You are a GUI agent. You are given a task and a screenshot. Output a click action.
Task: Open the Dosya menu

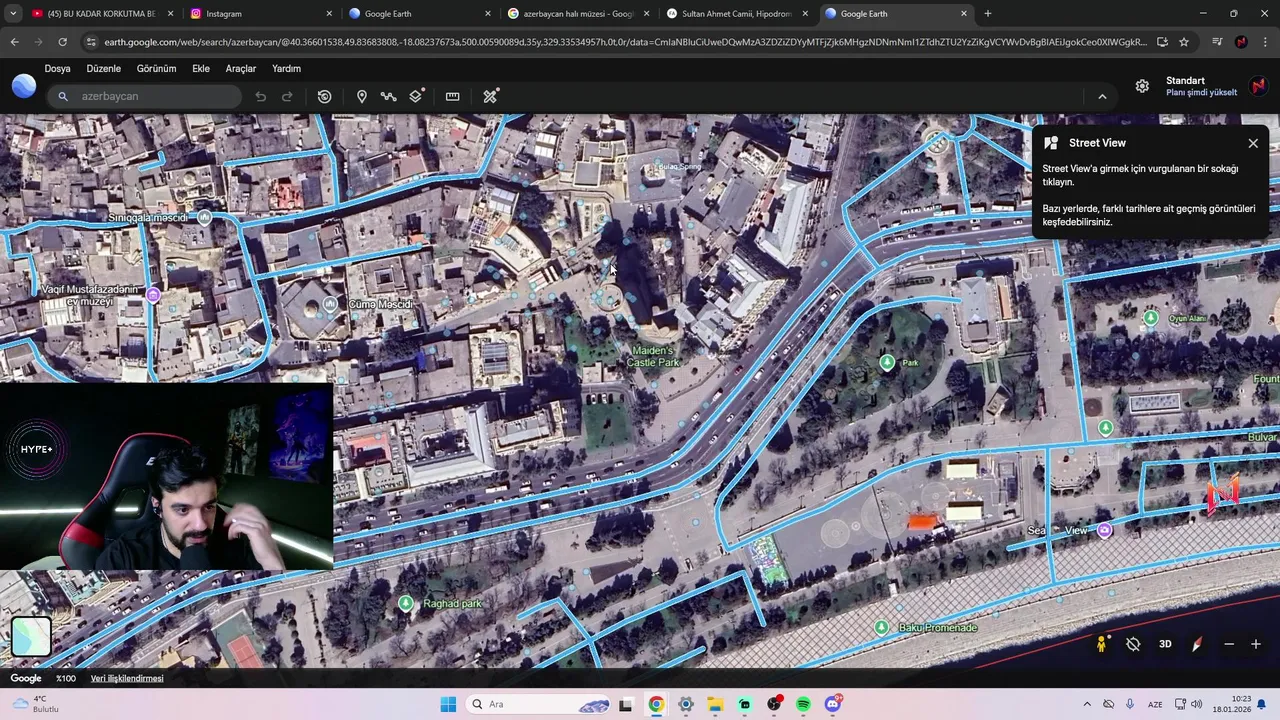click(x=57, y=69)
